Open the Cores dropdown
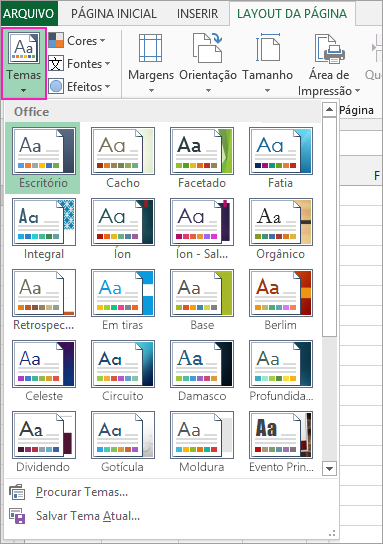 pos(77,41)
